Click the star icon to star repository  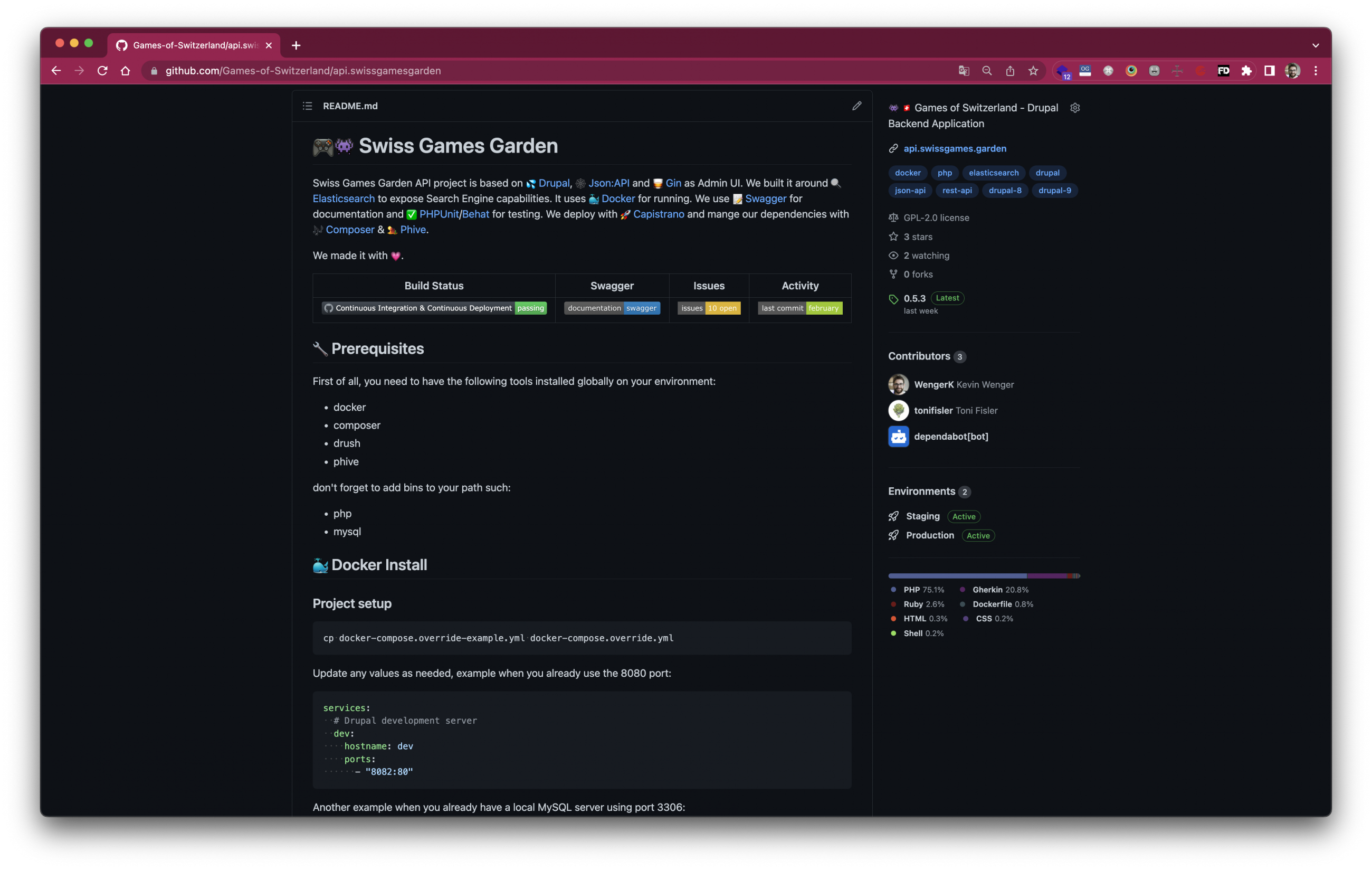pyautogui.click(x=894, y=236)
